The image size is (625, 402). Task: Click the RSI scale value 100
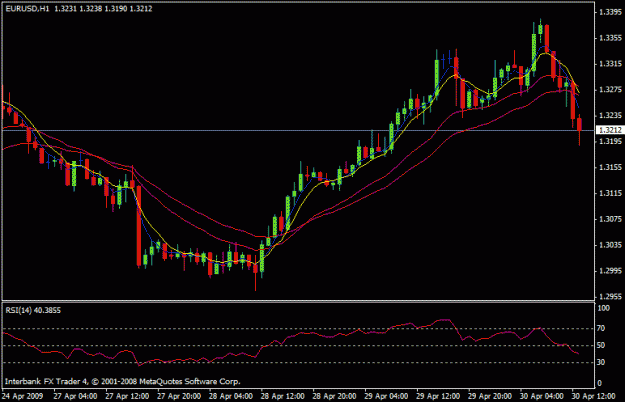(604, 308)
